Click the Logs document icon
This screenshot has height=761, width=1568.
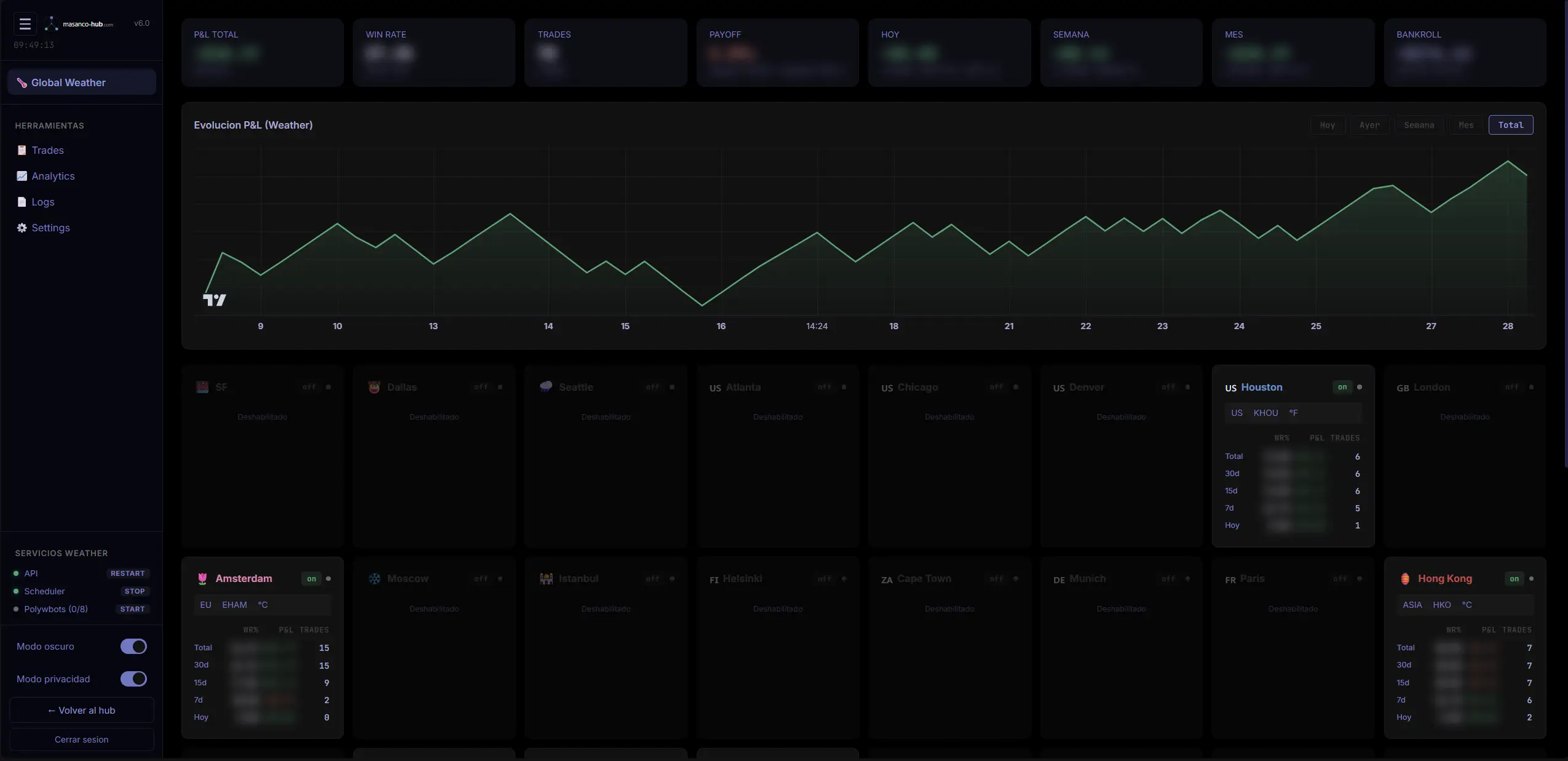click(x=22, y=202)
